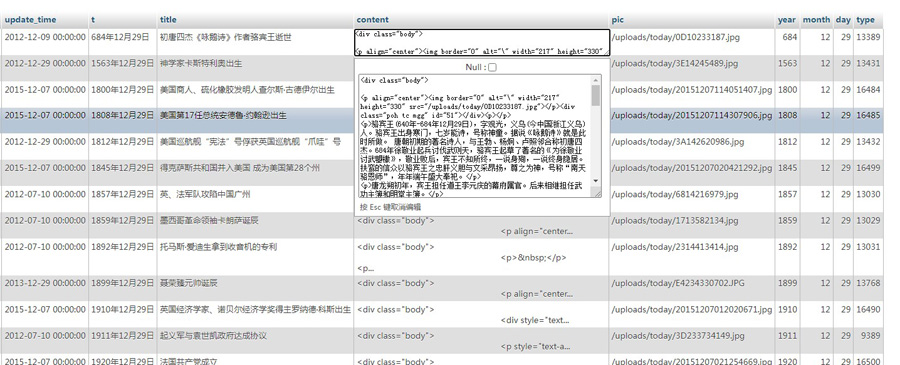Select title cell 神学家卡斯特利奥出生
Image resolution: width=900 pixels, height=365 pixels.
201,63
